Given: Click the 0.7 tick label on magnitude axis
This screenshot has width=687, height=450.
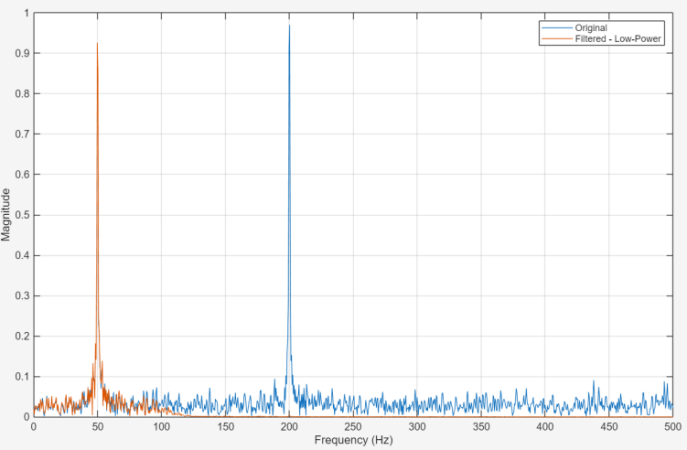Looking at the screenshot, I should (22, 134).
